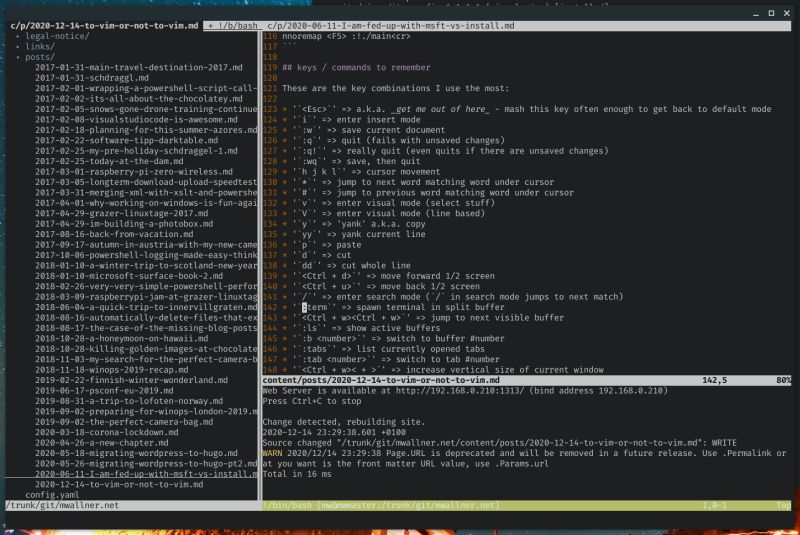Open 2017-01-31-main-travel-destination-2017.md file
The image size is (800, 535).
(139, 67)
